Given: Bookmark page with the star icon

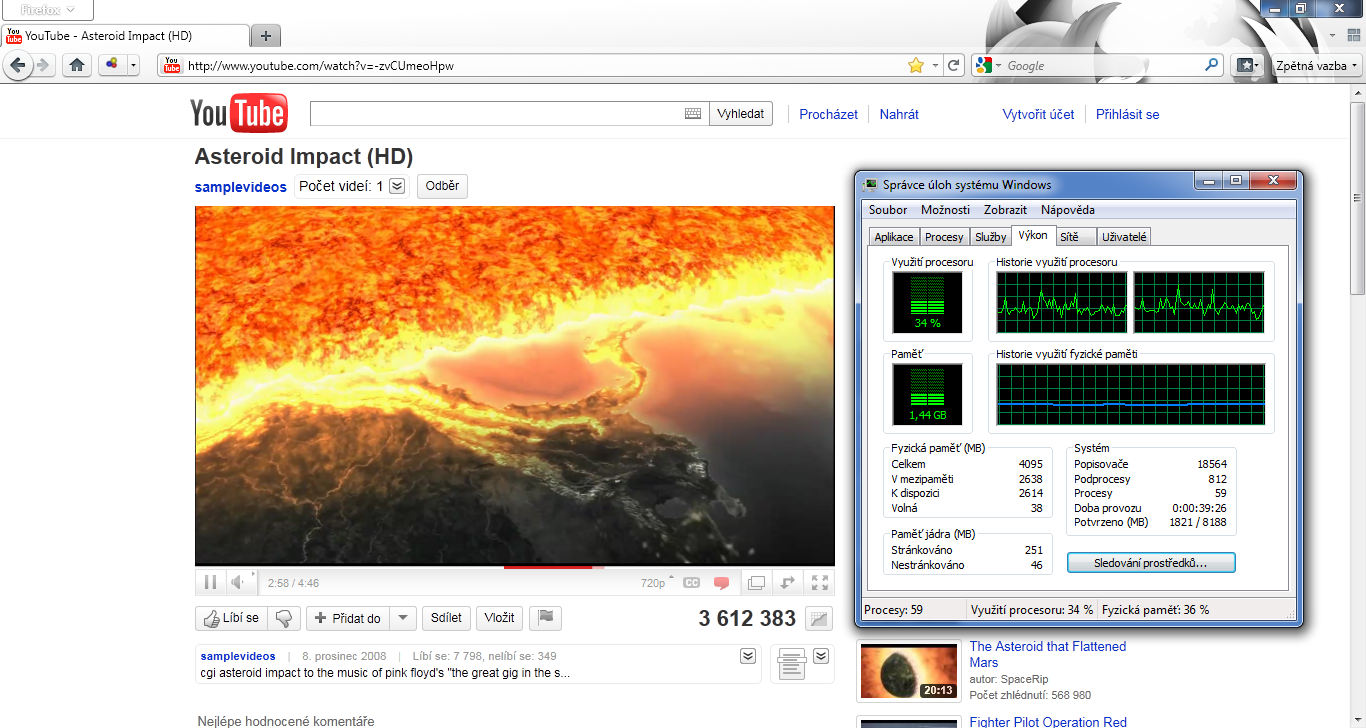Looking at the screenshot, I should click(x=915, y=65).
